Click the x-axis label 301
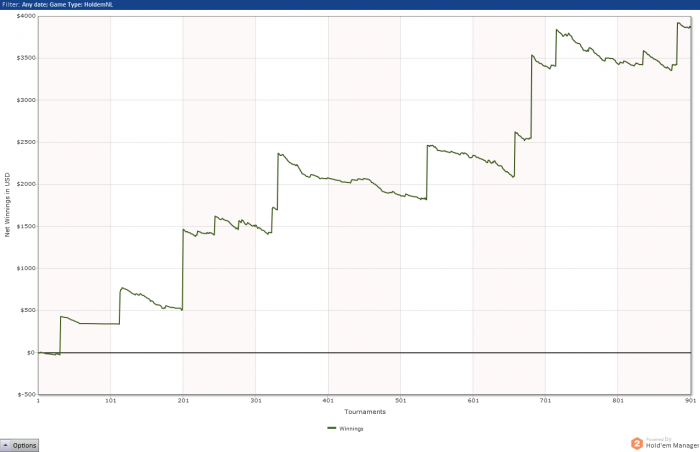Image resolution: width=700 pixels, height=452 pixels. (256, 401)
